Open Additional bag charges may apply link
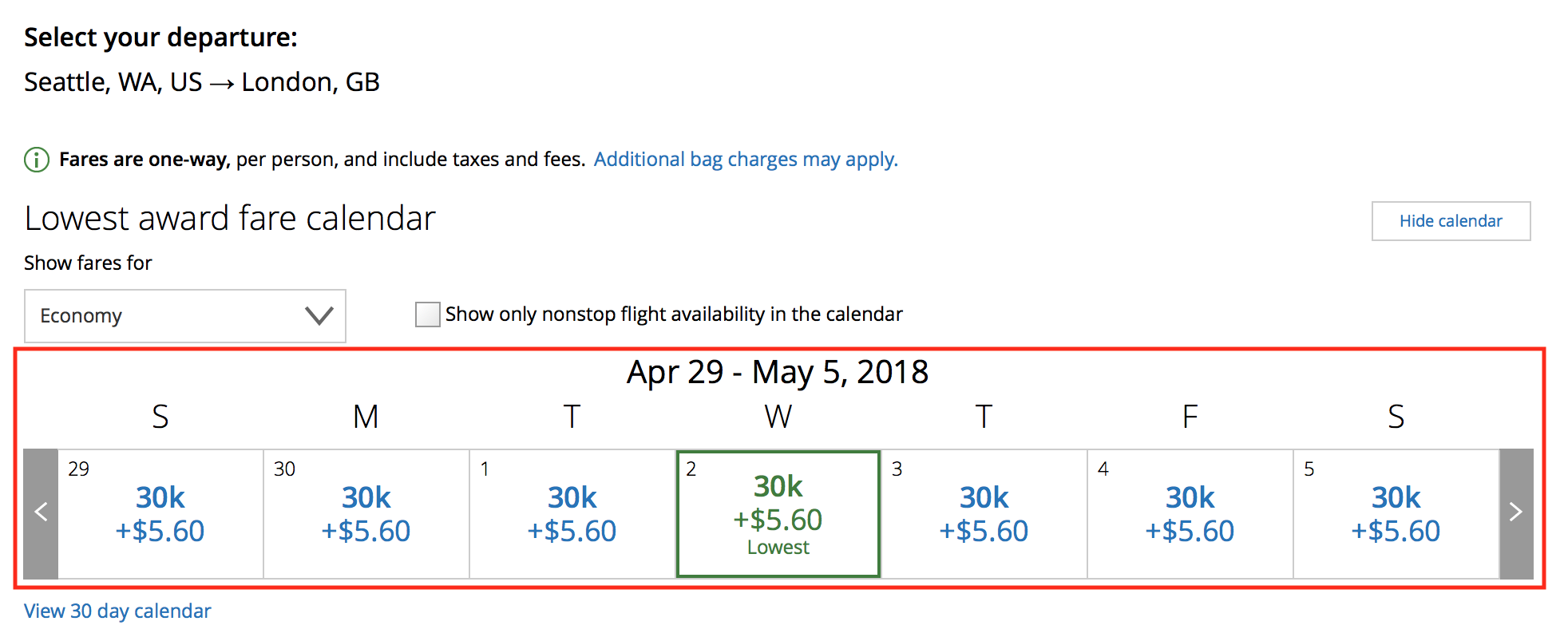Screen dimensions: 1568x637 pyautogui.click(x=746, y=160)
